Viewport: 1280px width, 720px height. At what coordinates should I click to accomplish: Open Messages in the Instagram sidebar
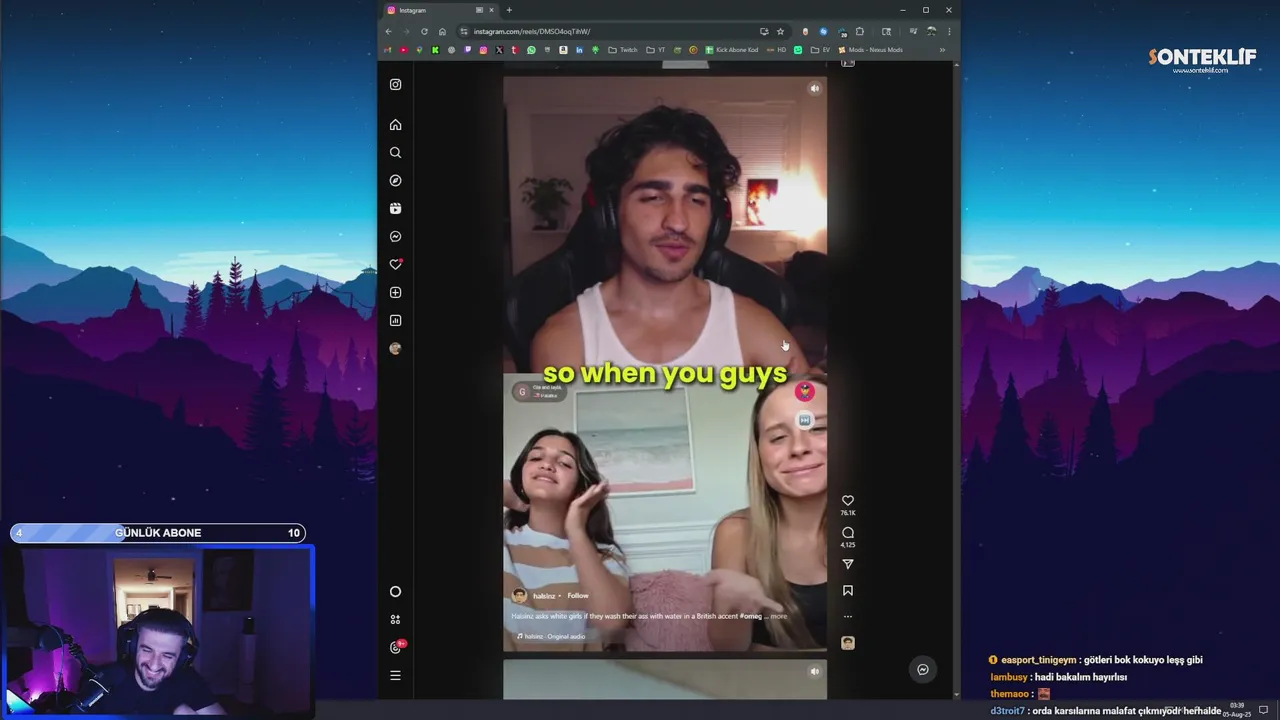(395, 237)
